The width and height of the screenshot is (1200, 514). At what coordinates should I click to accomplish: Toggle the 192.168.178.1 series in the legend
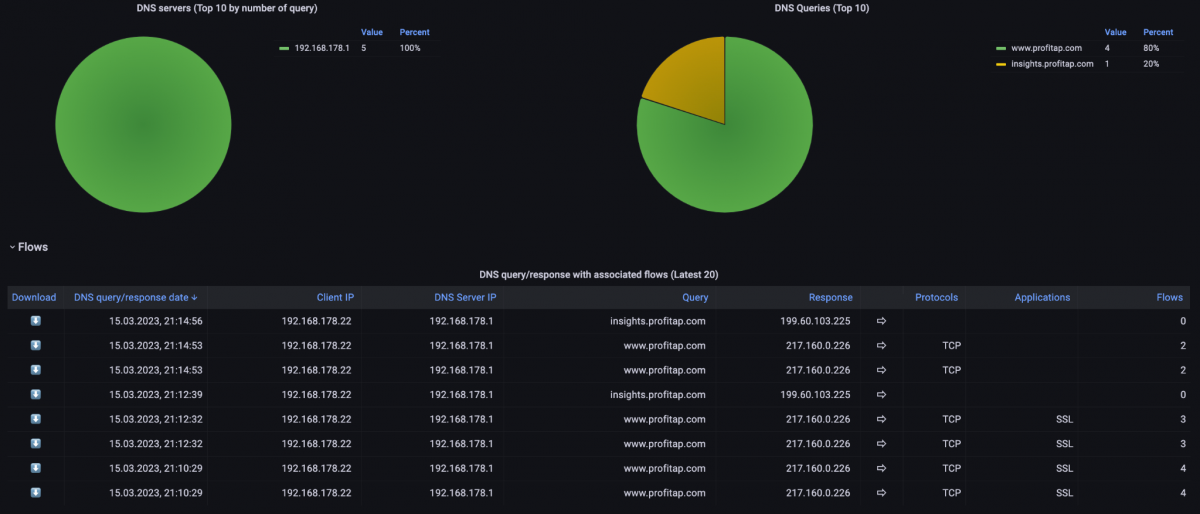pos(321,48)
